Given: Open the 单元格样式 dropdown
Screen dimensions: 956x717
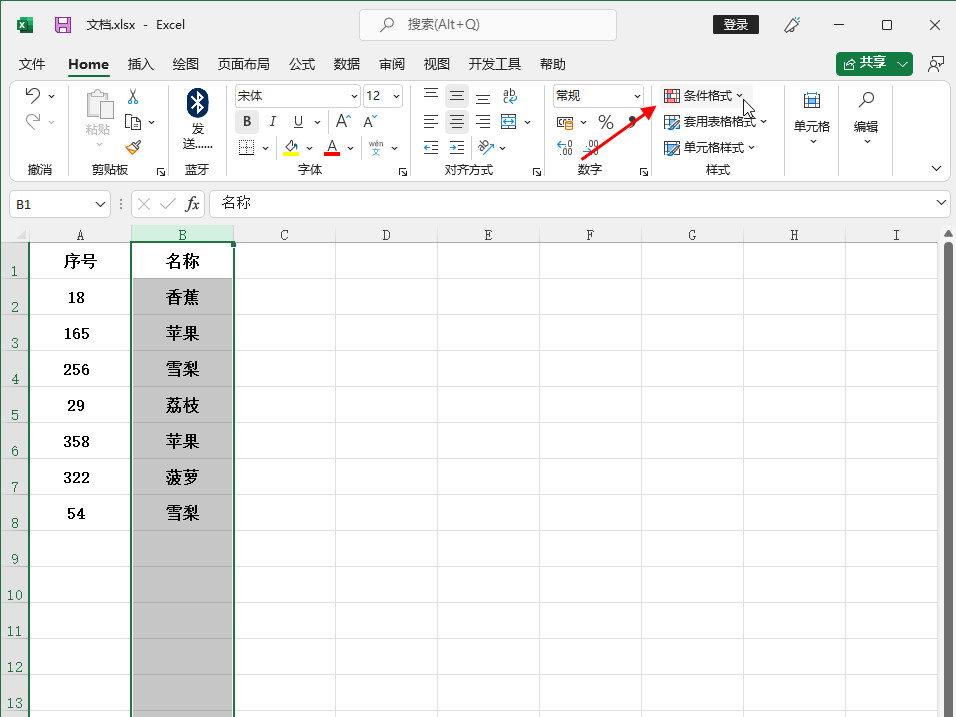Looking at the screenshot, I should click(x=709, y=148).
